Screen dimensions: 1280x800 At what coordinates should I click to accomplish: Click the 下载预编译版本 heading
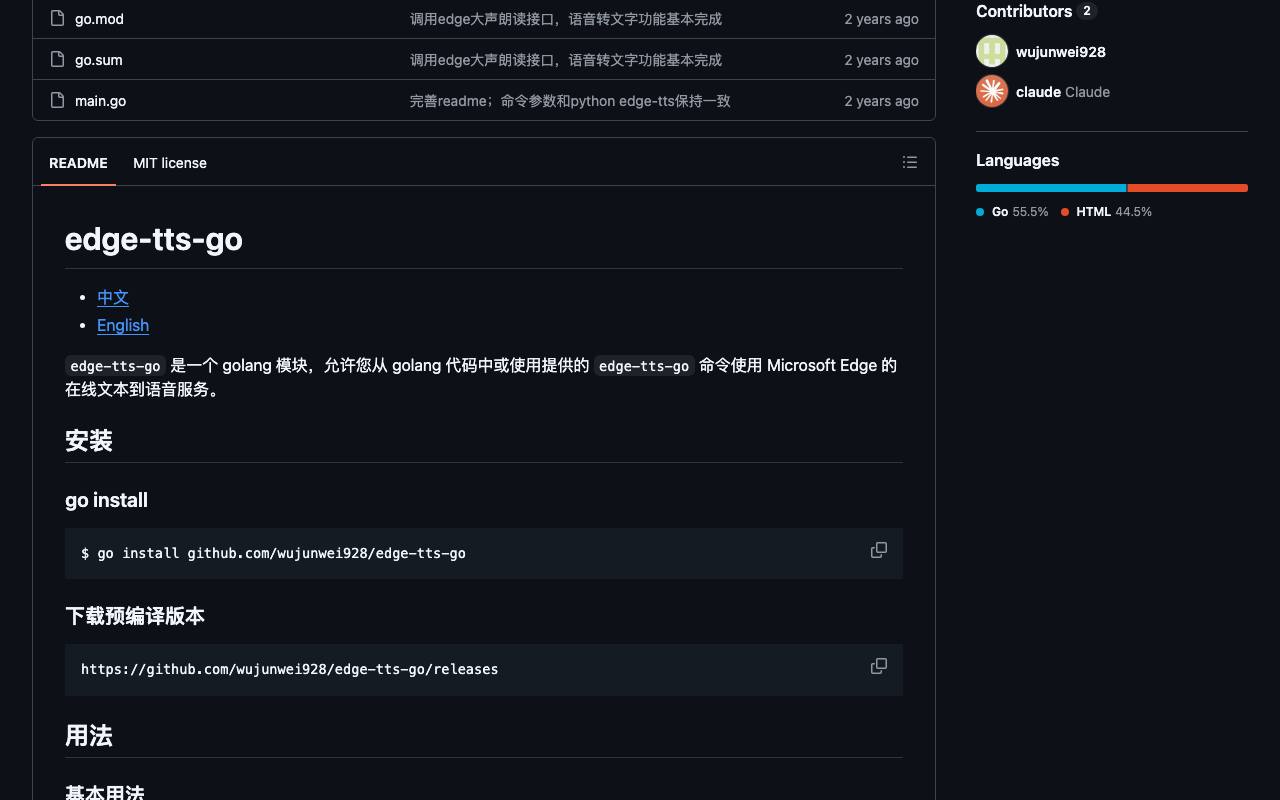point(135,616)
